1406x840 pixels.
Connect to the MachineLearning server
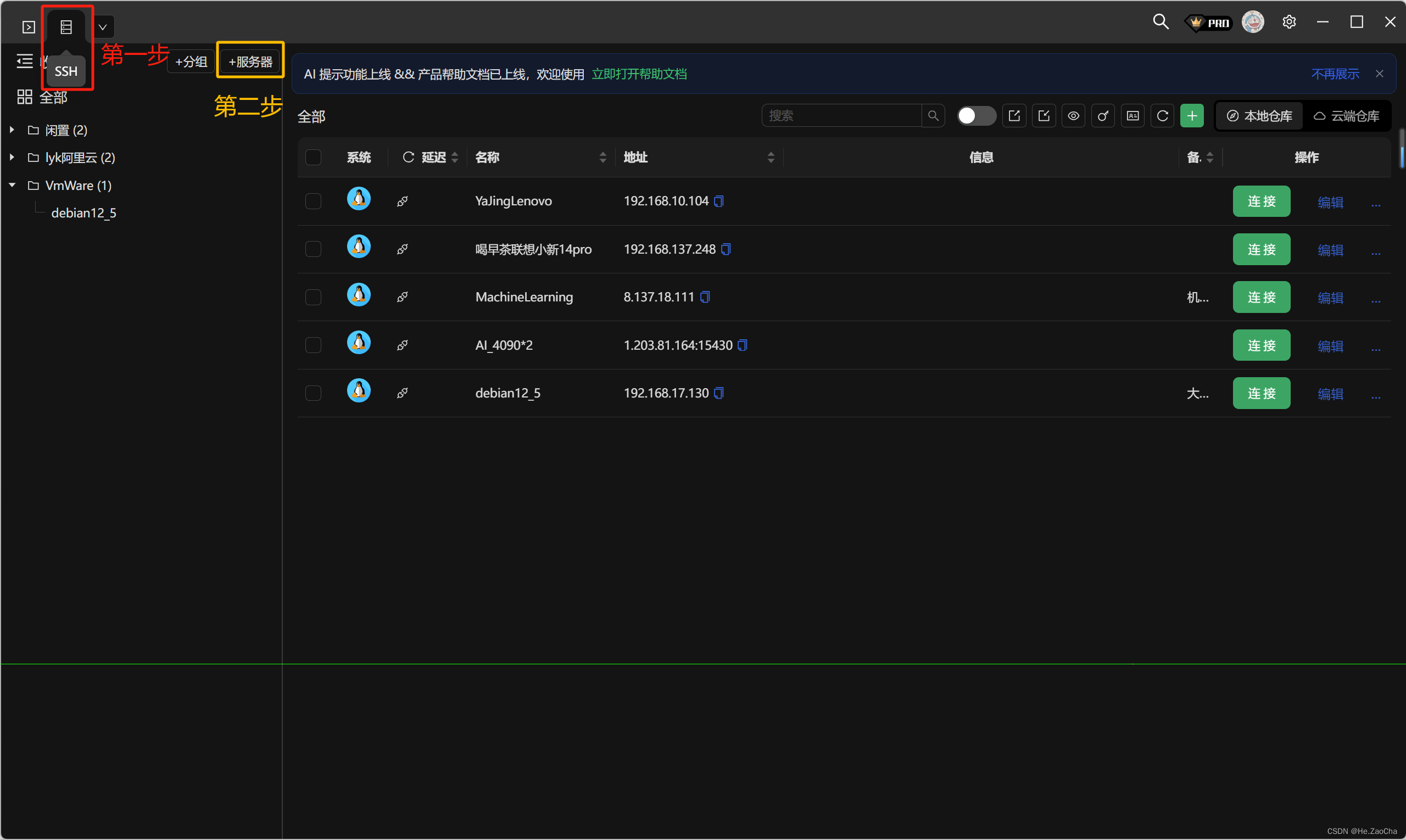pyautogui.click(x=1261, y=297)
